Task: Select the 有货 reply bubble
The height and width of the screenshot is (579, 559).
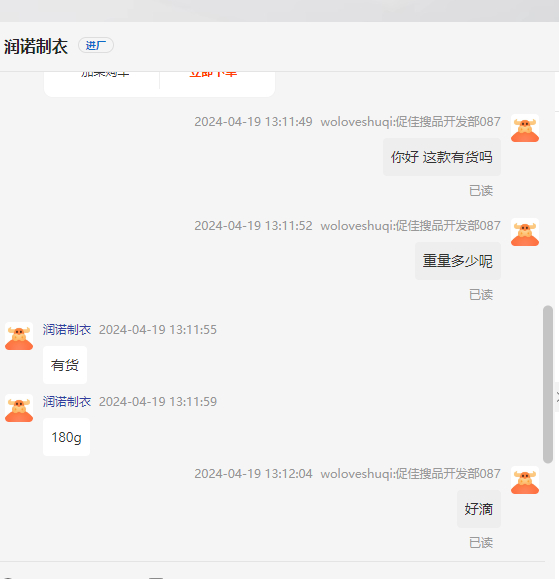Action: (65, 365)
